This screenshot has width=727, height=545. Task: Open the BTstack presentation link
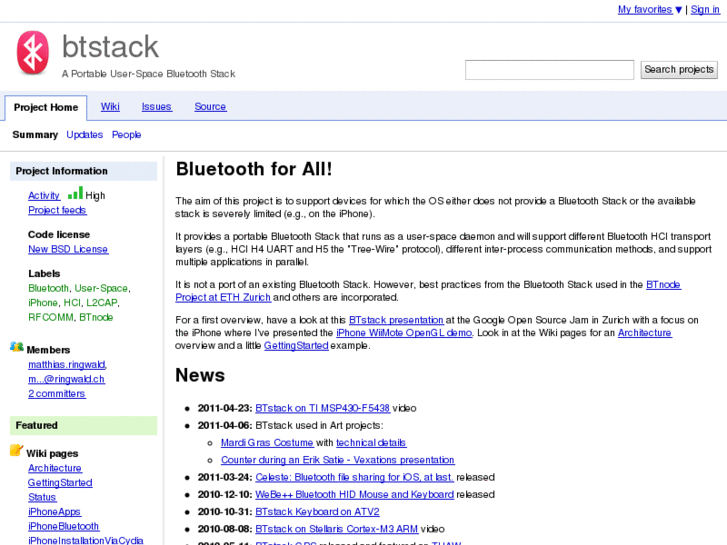[x=396, y=320]
